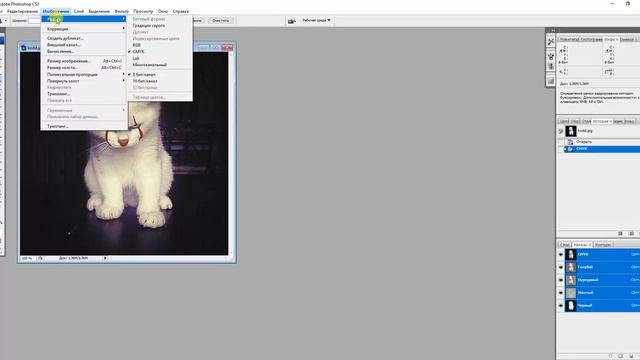Switch to the Навигатор tab
This screenshot has width=640, height=360.
[x=569, y=40]
